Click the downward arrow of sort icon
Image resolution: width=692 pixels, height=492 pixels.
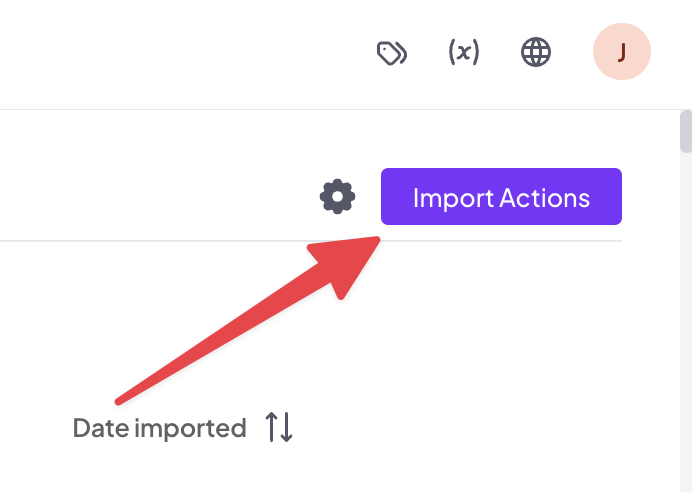(287, 427)
